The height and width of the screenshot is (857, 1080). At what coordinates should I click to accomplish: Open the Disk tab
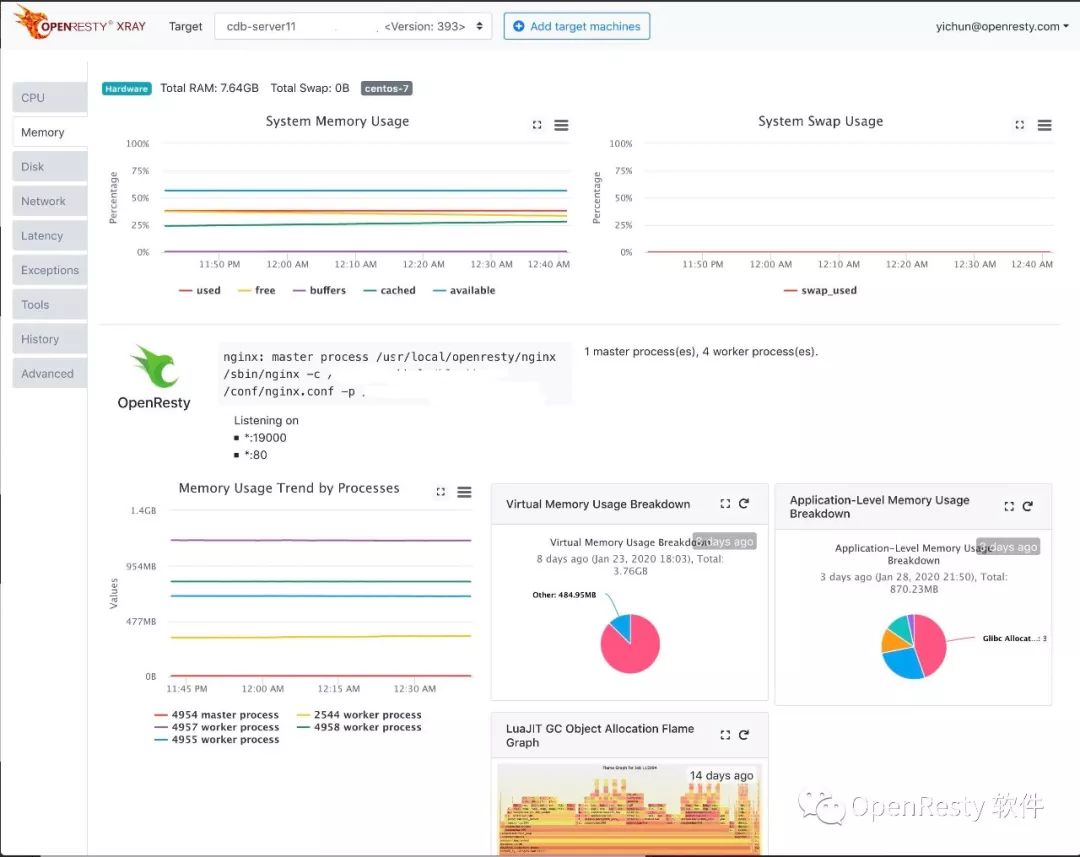50,167
